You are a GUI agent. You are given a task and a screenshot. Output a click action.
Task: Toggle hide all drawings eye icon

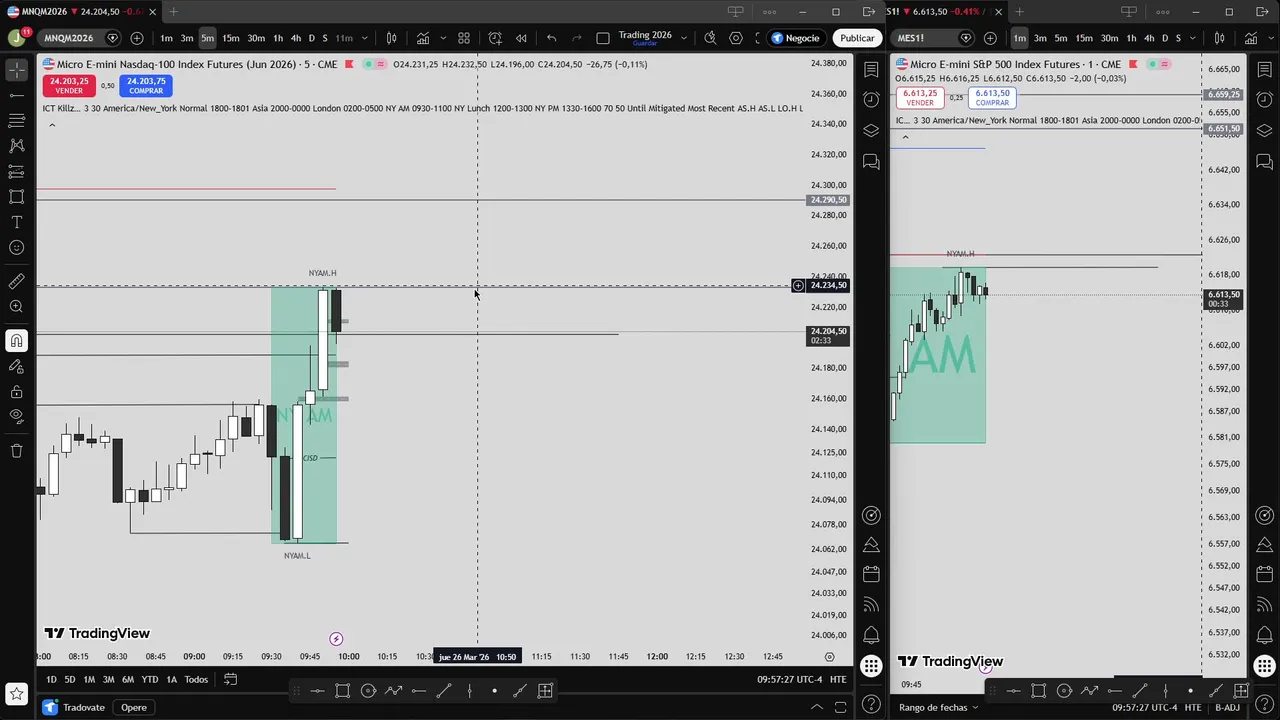(x=16, y=416)
